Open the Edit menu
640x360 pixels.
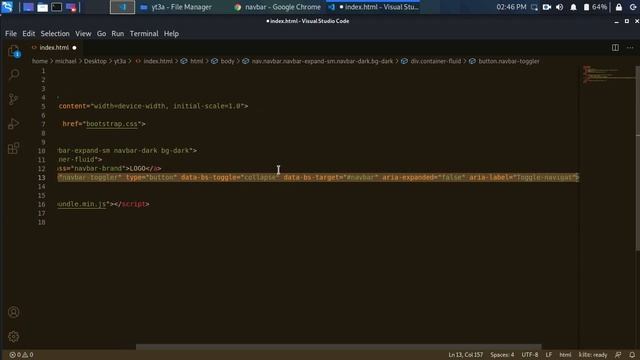(29, 33)
